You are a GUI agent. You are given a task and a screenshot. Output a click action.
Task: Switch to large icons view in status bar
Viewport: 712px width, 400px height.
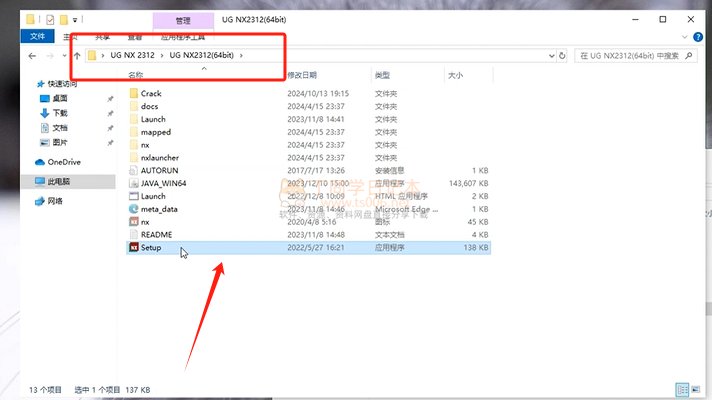(697, 389)
